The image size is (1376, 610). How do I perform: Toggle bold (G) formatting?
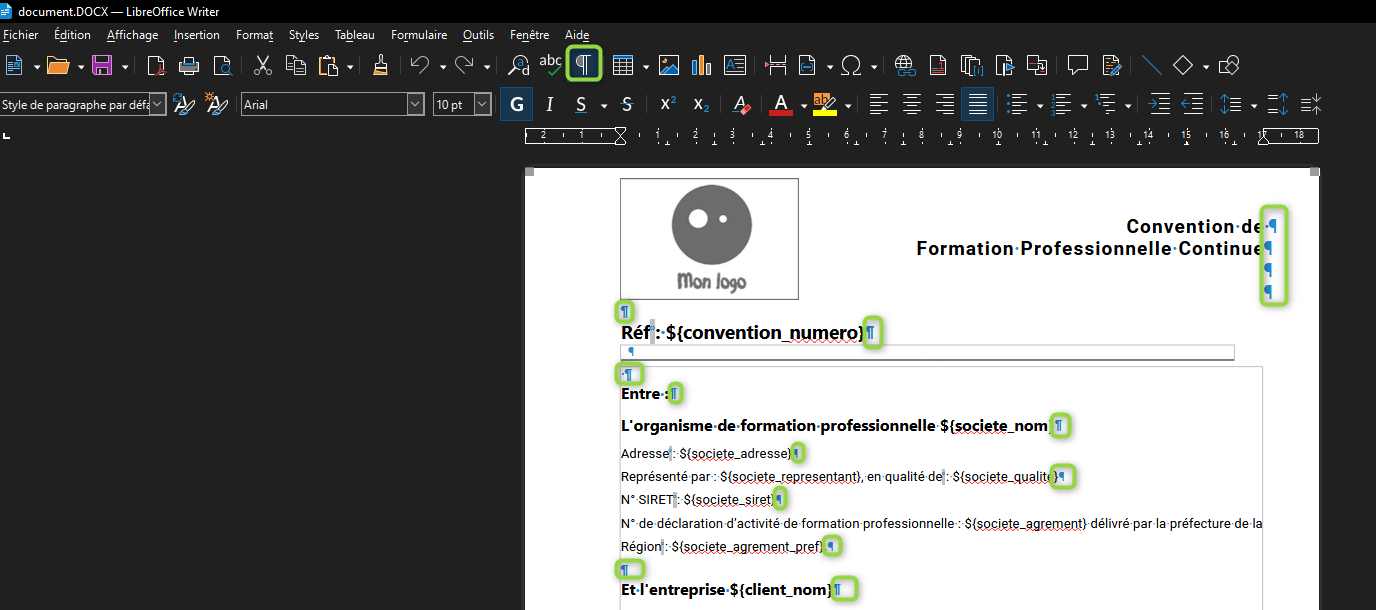tap(516, 104)
